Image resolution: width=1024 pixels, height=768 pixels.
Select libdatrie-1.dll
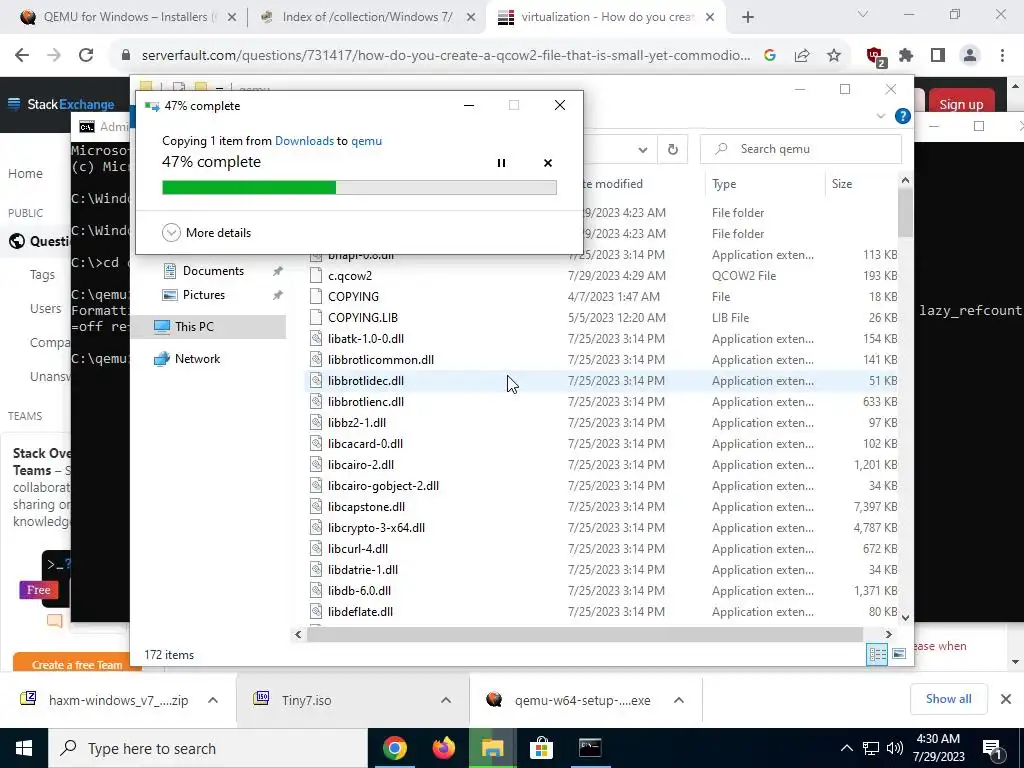click(x=362, y=569)
